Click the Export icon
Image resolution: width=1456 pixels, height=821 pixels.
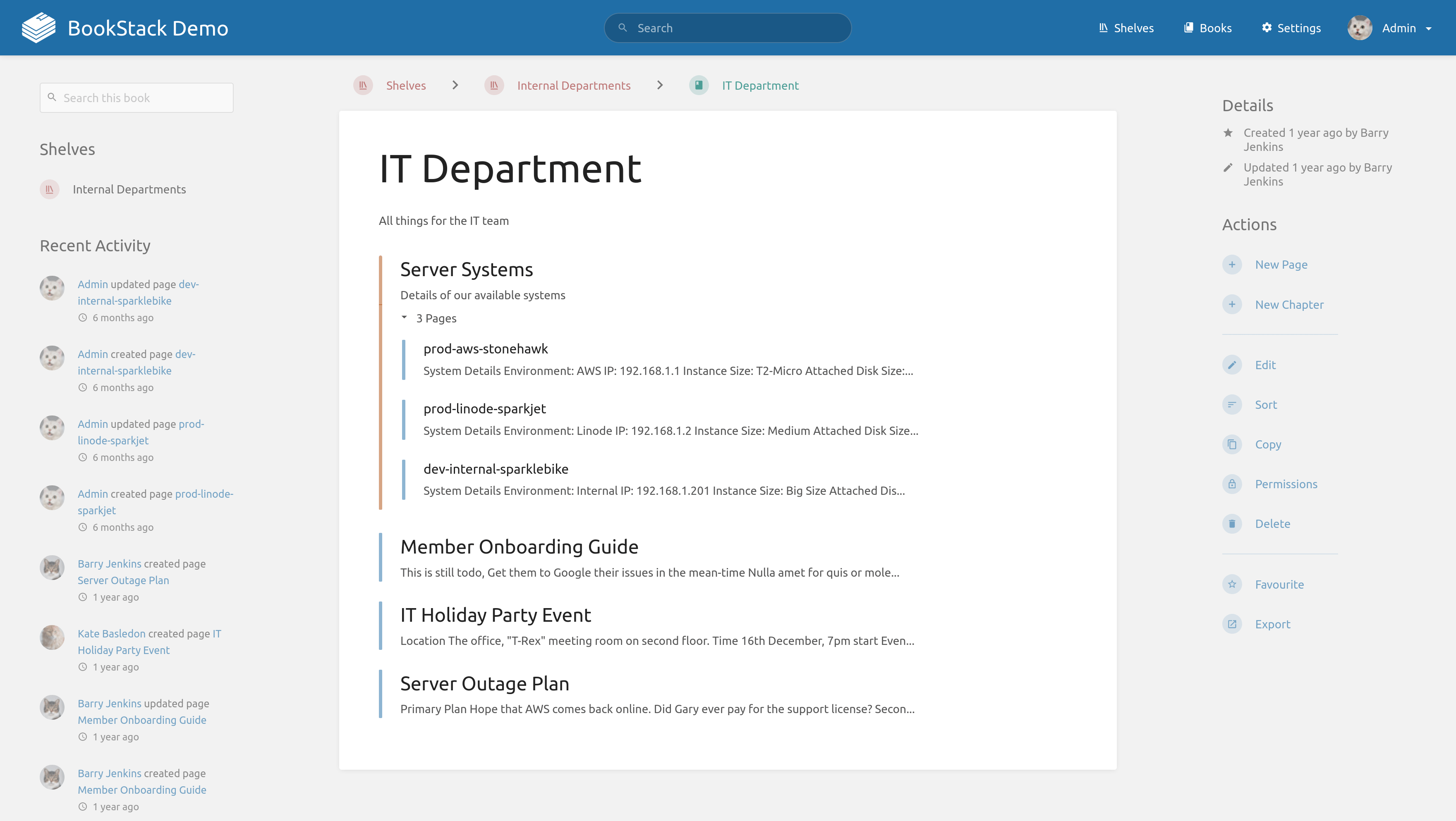tap(1232, 624)
